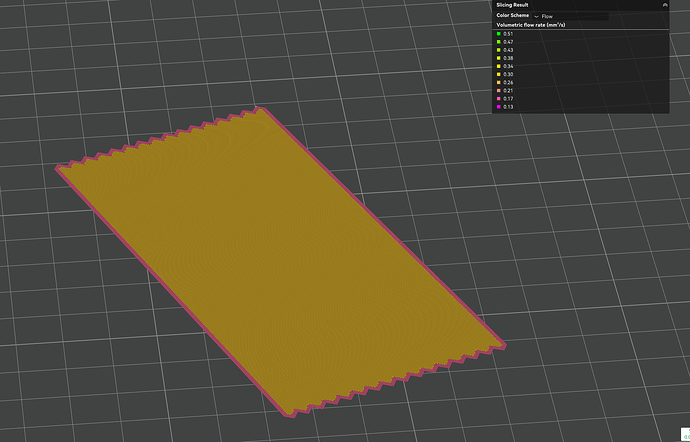Open the Color Scheme Flow dropdown

coord(571,16)
